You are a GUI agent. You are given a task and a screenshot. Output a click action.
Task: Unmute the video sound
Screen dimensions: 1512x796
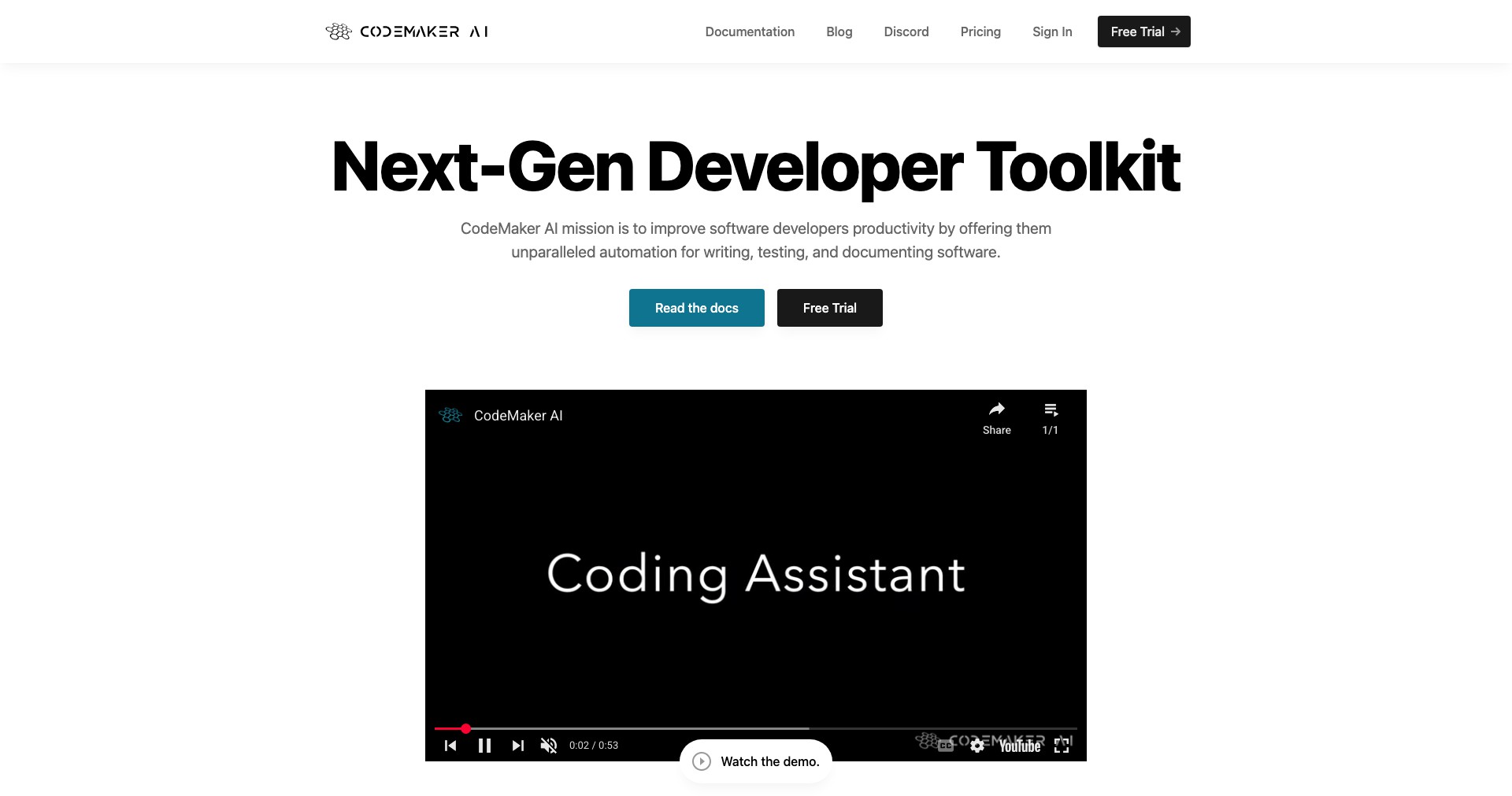[x=549, y=746]
